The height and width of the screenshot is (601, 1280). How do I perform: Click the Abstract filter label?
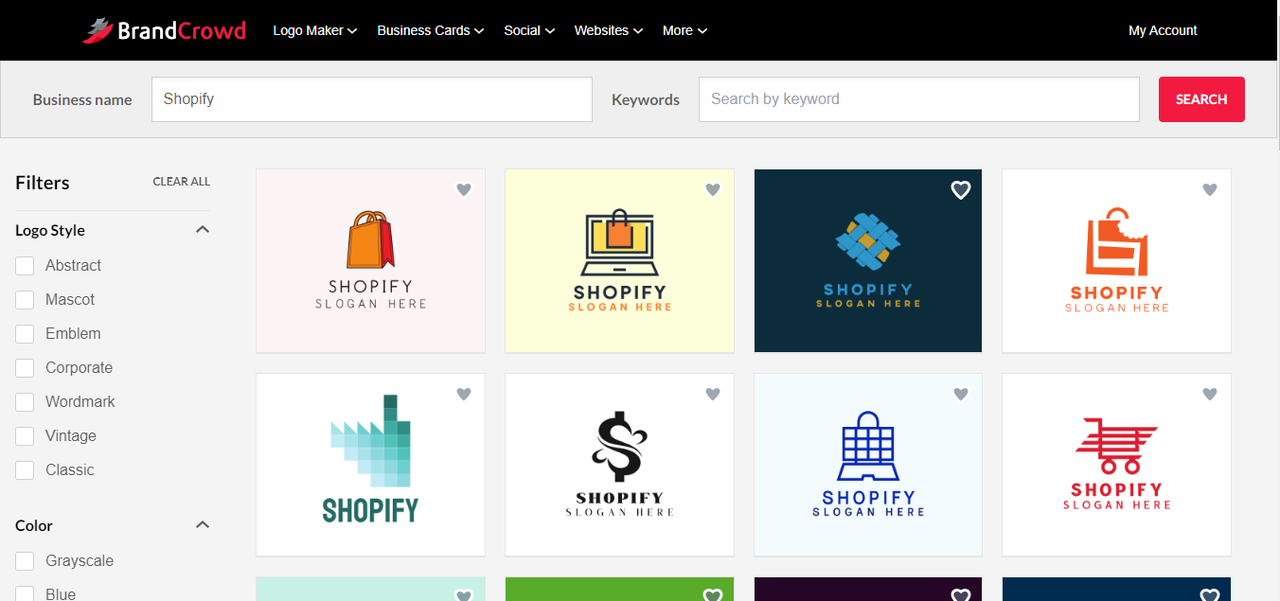pos(73,265)
